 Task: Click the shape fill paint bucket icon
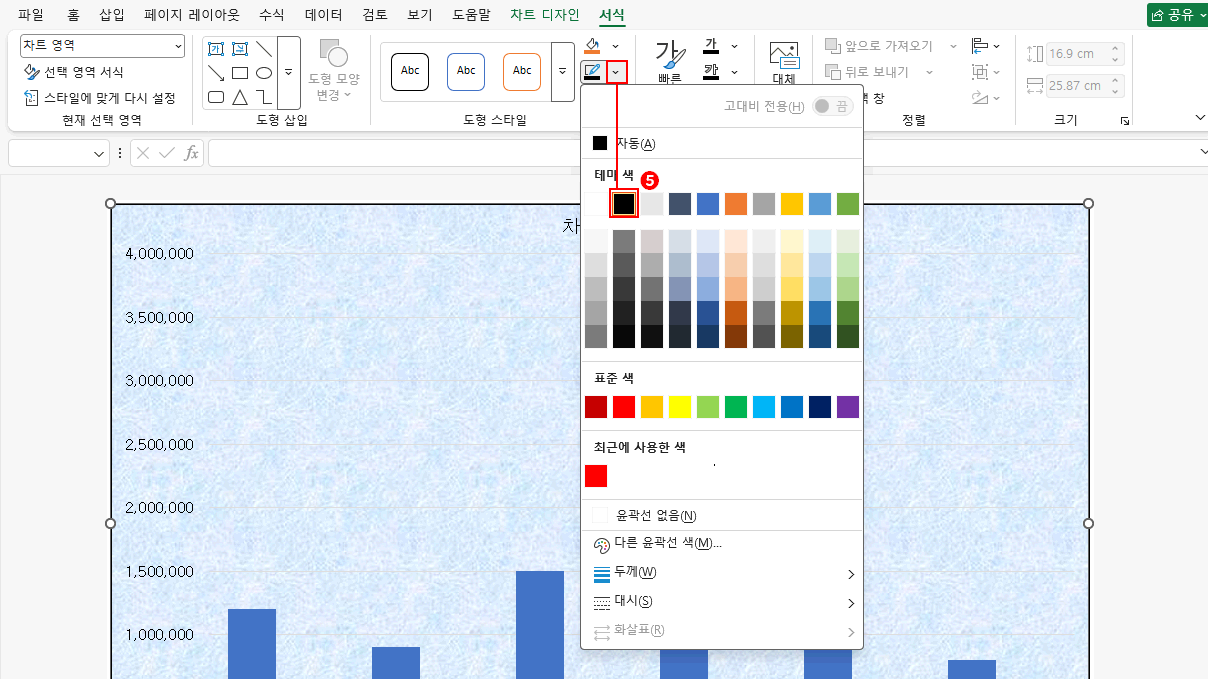592,46
